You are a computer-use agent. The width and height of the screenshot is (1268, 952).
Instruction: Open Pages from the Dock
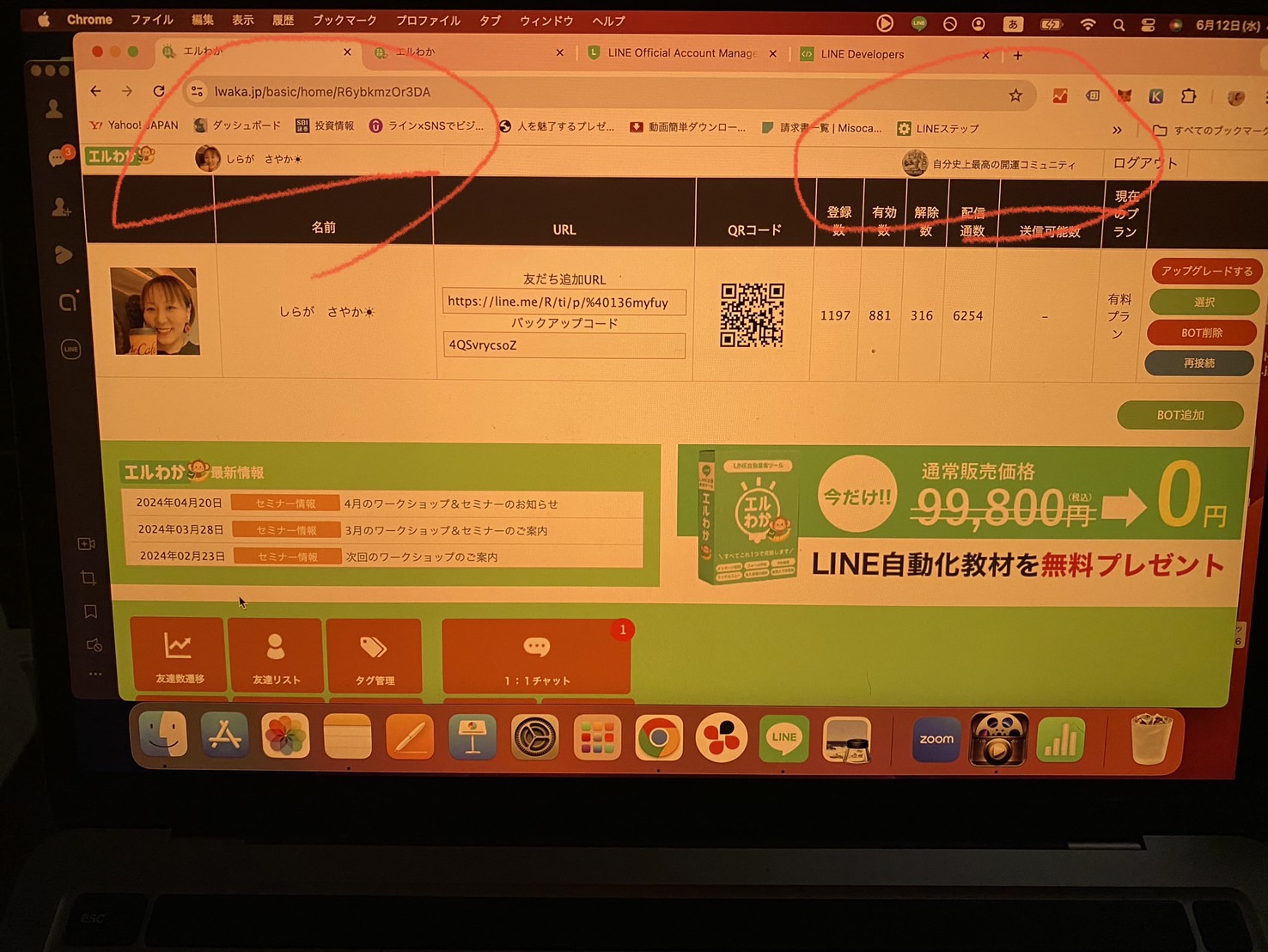click(410, 738)
